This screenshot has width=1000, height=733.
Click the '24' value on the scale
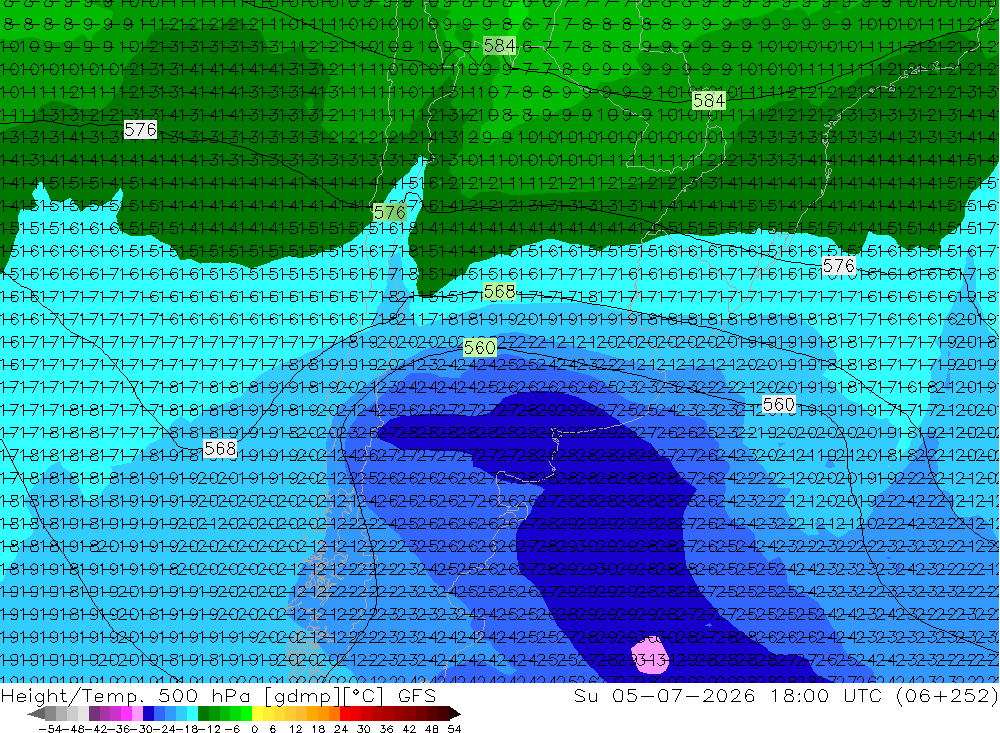tap(341, 729)
